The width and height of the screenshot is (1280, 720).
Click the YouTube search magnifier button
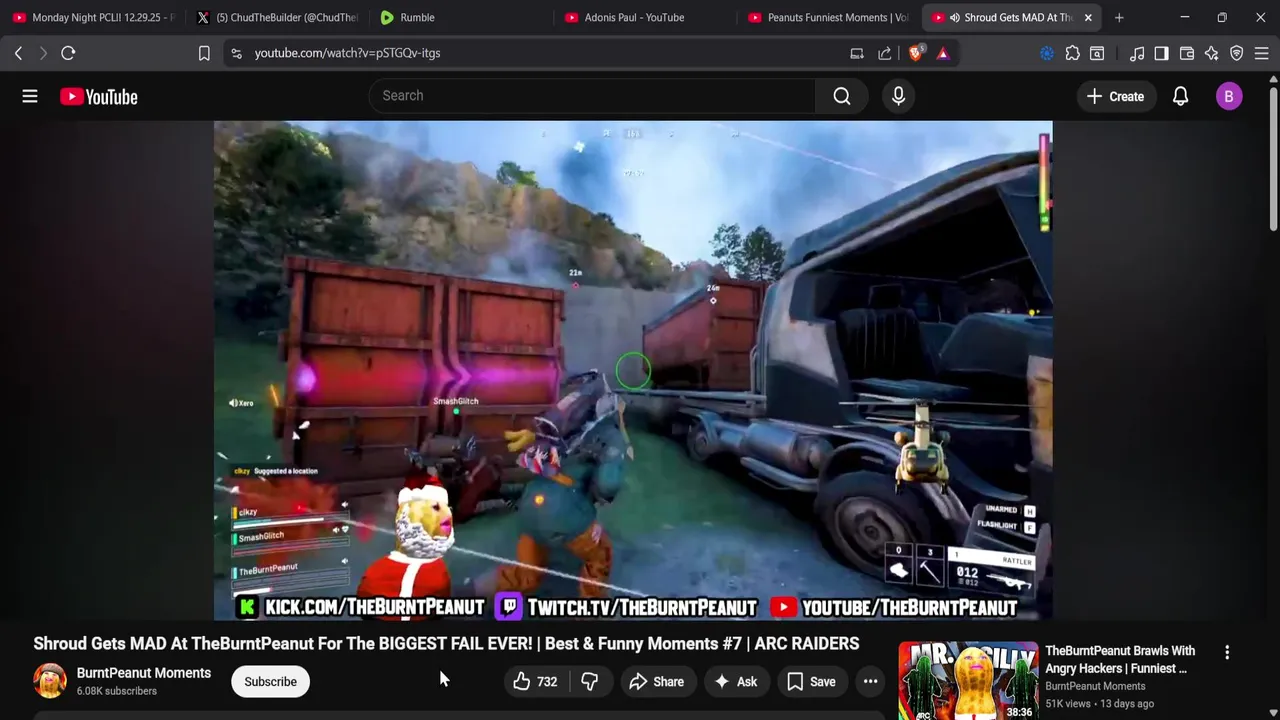click(842, 96)
